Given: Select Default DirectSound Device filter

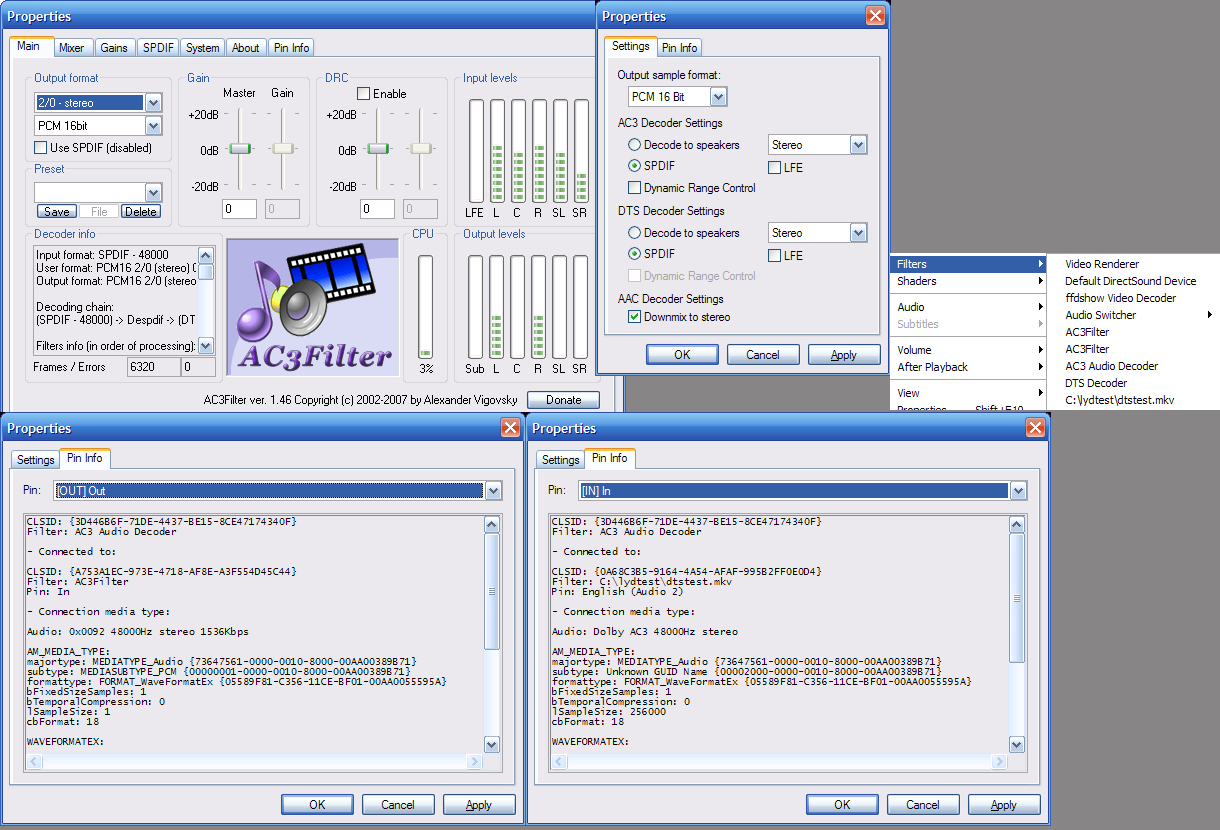Looking at the screenshot, I should [1130, 281].
